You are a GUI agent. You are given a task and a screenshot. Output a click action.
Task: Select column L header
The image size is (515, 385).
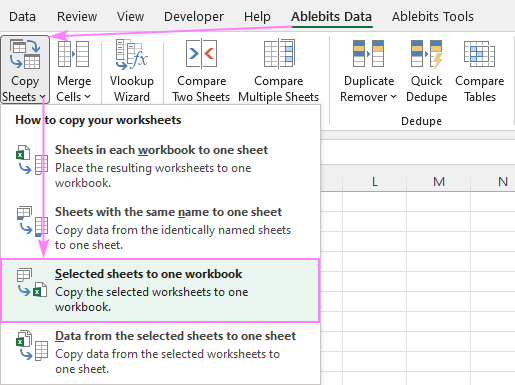(375, 182)
